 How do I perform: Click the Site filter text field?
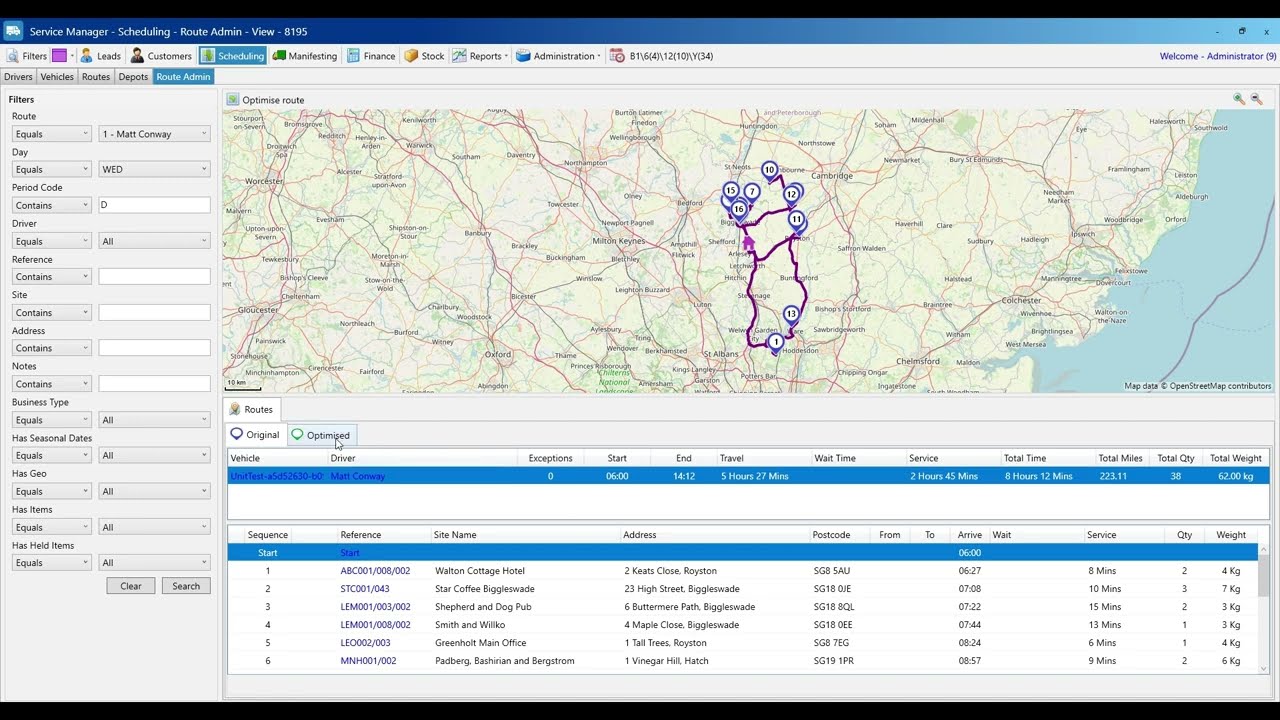point(154,312)
